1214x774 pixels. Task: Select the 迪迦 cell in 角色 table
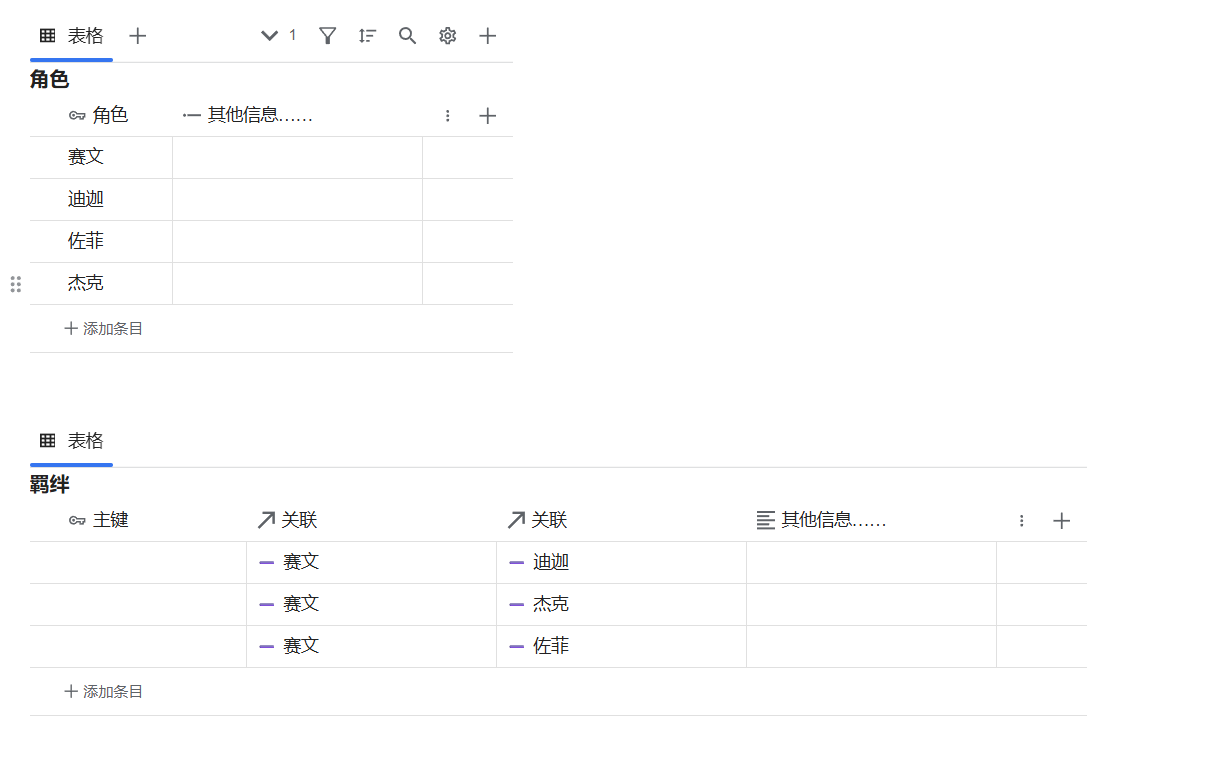coord(101,200)
